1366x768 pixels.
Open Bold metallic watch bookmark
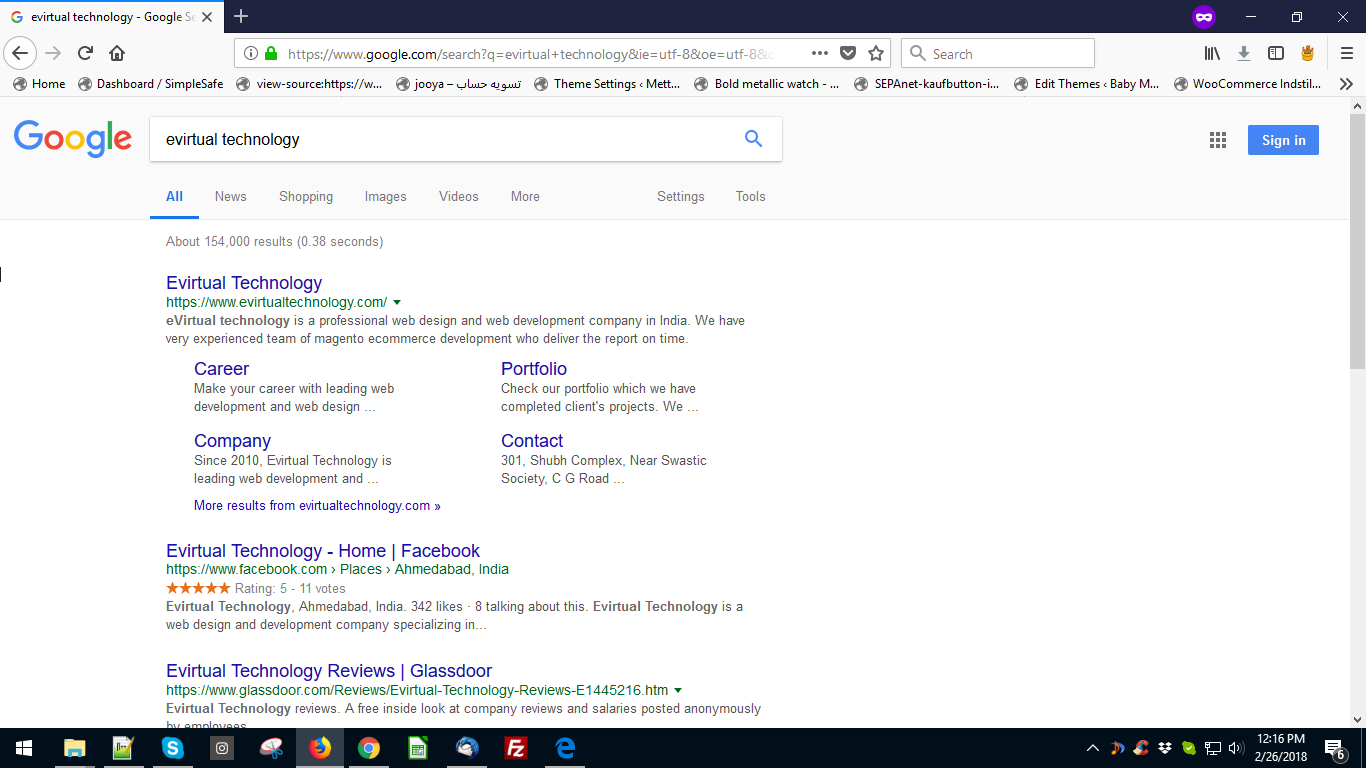click(x=767, y=84)
